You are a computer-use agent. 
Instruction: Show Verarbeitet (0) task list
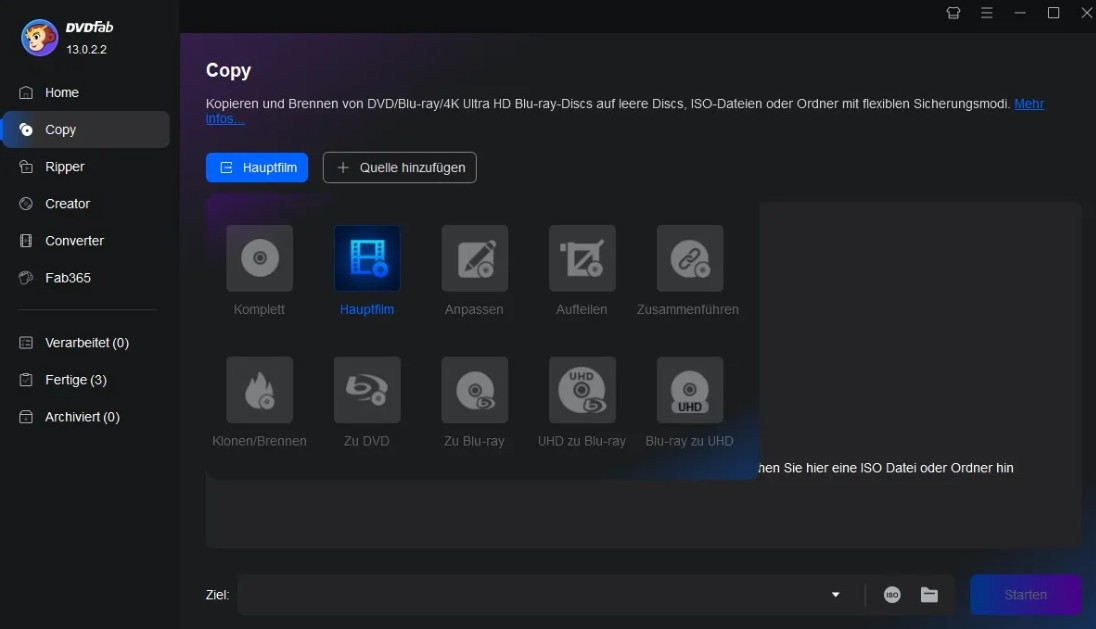87,342
